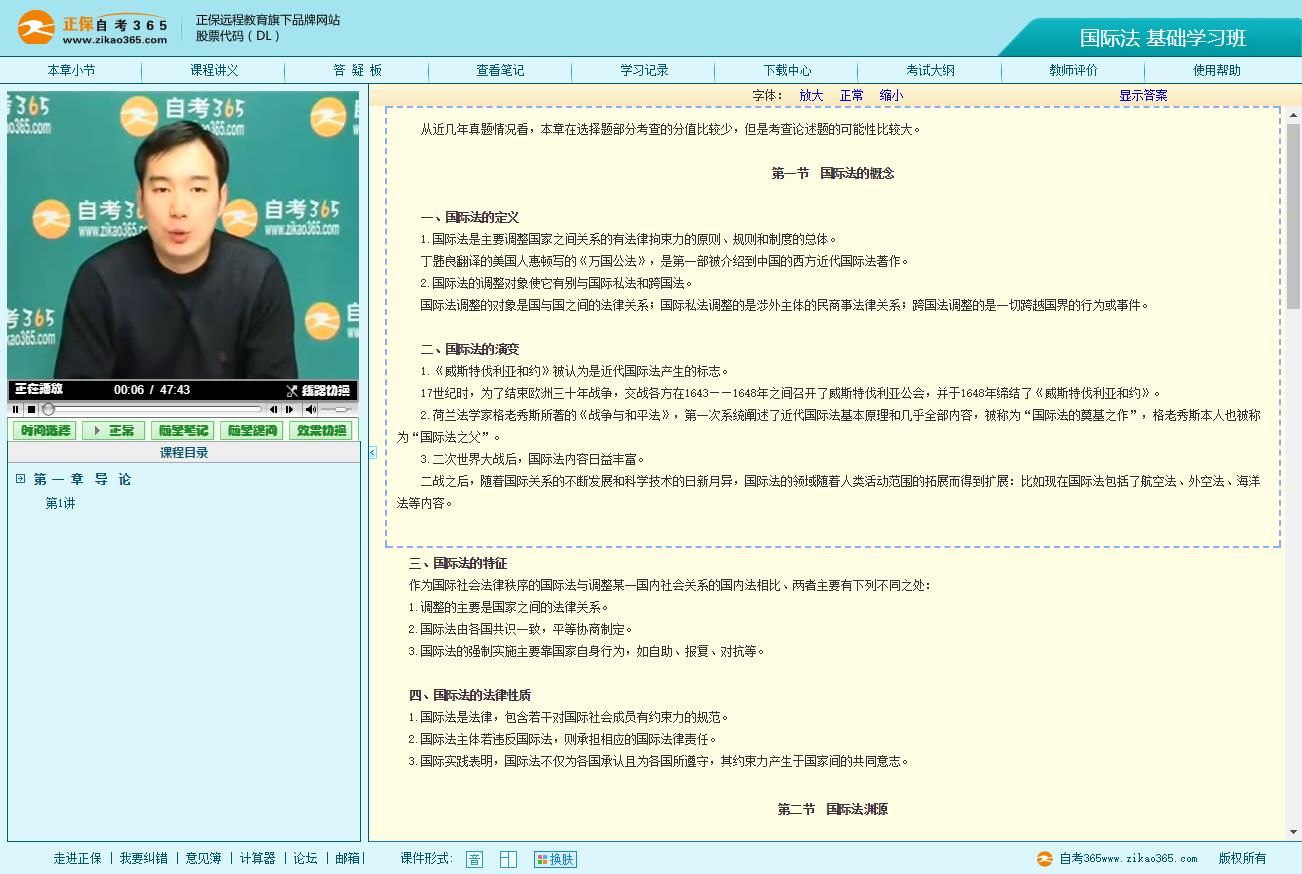Open the 查看笔记 tab
The image size is (1302, 874).
pyautogui.click(x=500, y=70)
